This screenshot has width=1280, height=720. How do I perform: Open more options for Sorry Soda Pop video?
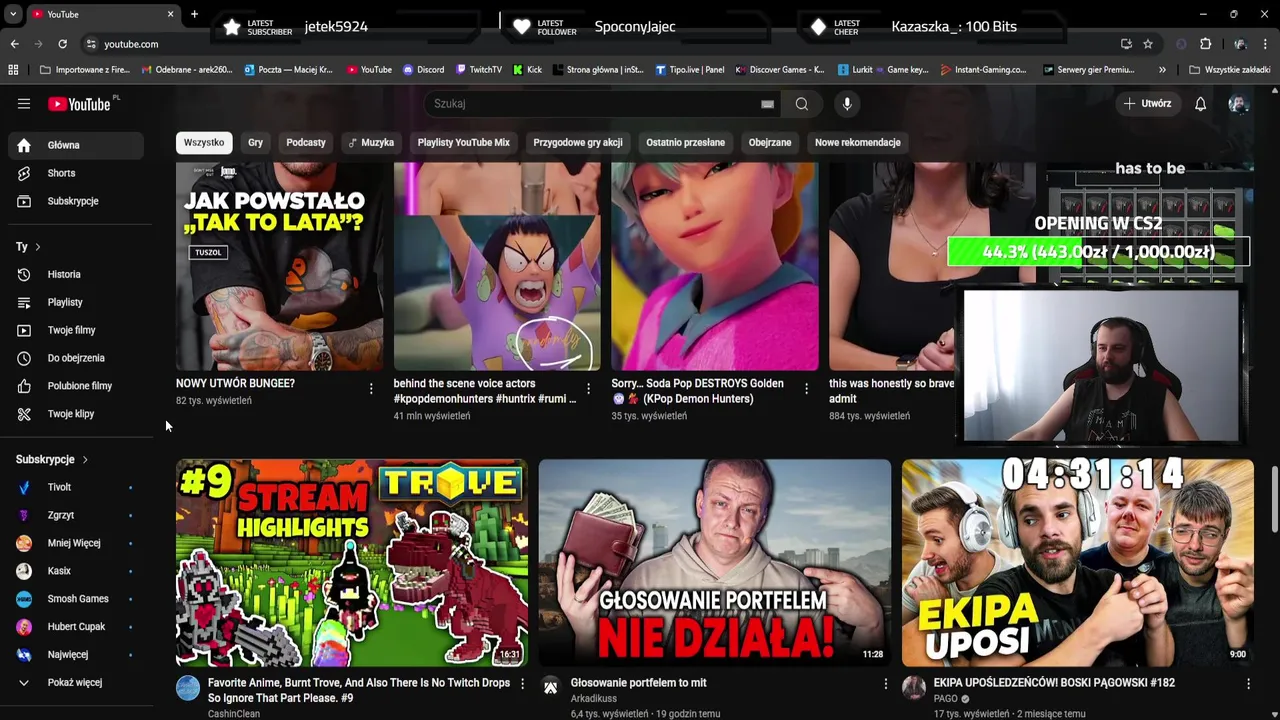coord(806,389)
